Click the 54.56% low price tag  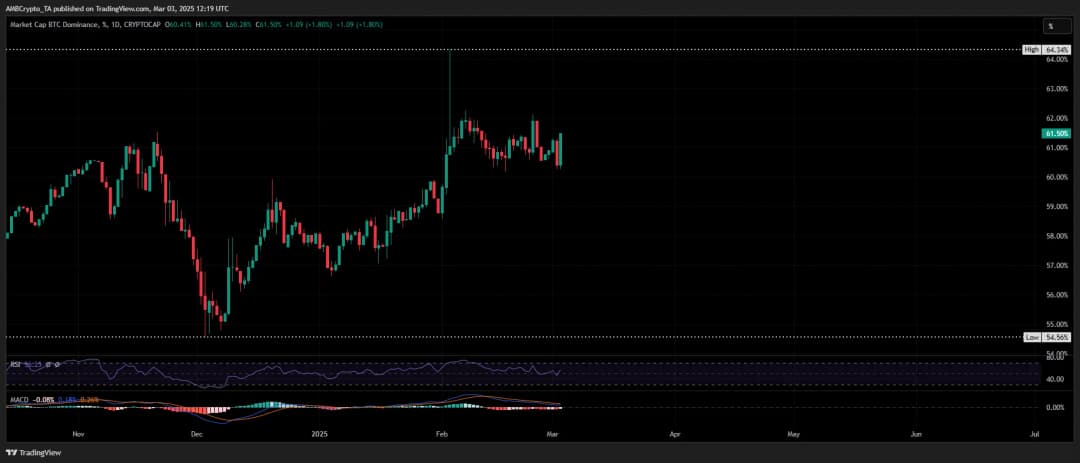(1058, 338)
